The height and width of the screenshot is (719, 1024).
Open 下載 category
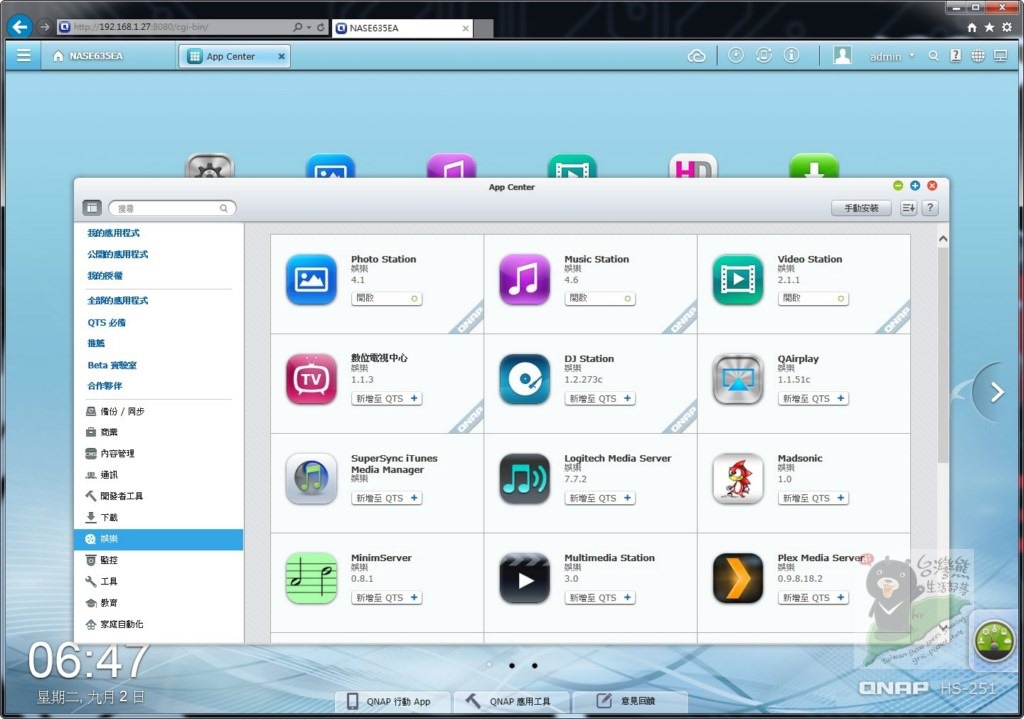(102, 518)
